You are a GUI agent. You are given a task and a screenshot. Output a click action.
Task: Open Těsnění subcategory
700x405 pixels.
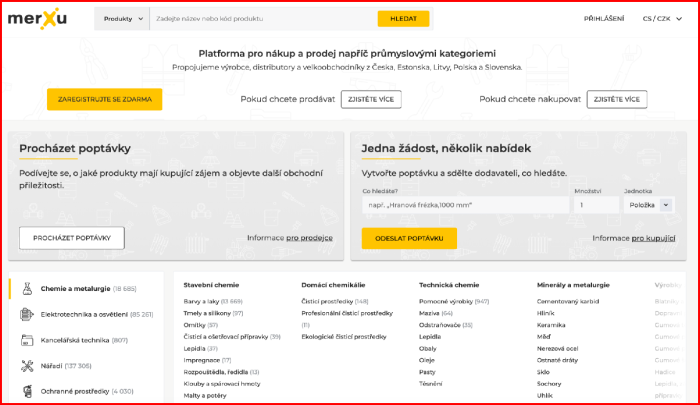(430, 384)
